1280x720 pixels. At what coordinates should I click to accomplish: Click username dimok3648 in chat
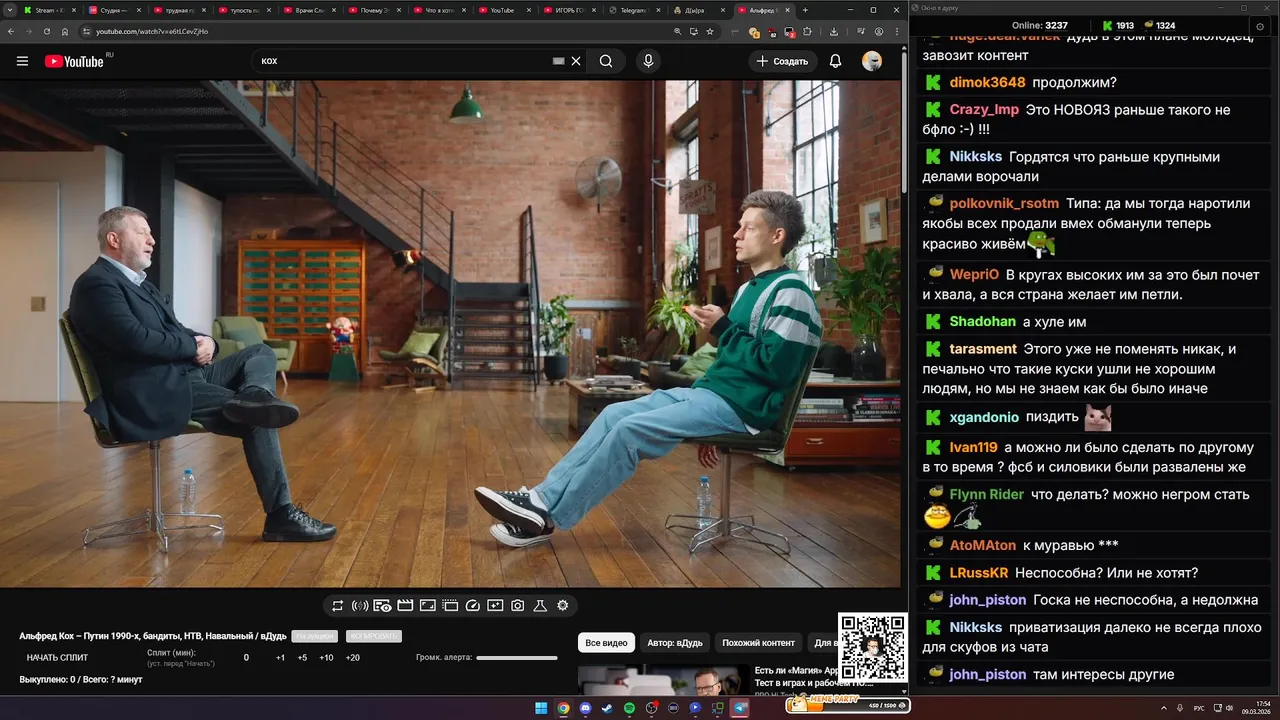987,82
